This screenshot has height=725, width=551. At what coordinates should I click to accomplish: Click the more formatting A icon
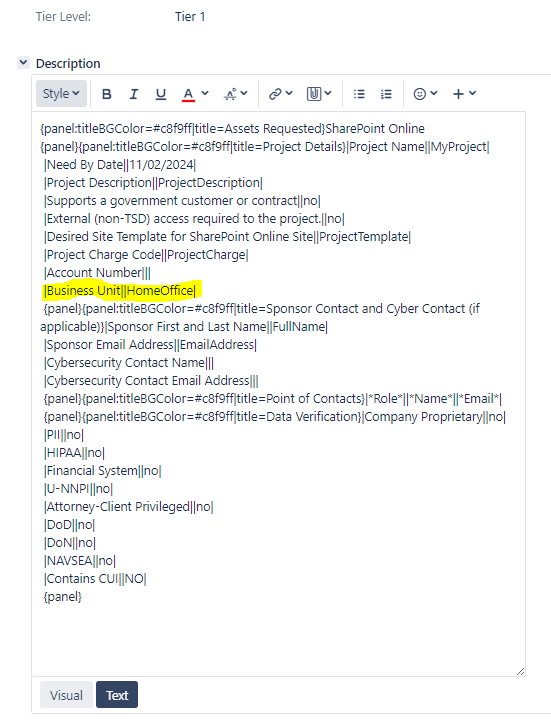pos(230,94)
